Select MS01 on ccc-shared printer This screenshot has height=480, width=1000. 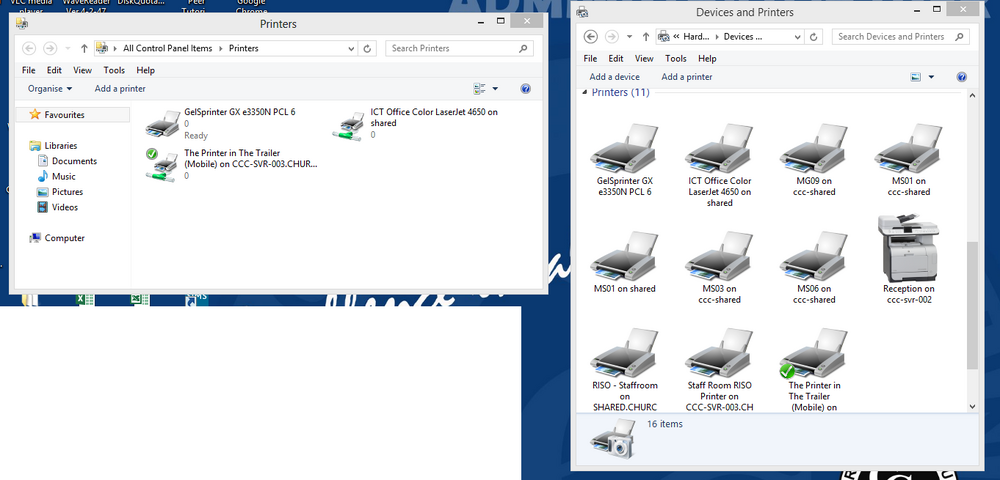tap(908, 160)
